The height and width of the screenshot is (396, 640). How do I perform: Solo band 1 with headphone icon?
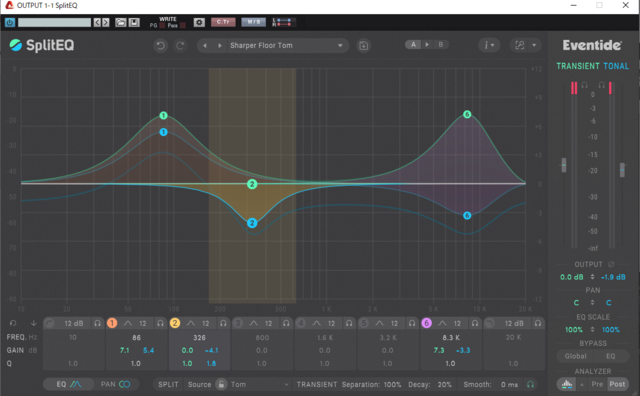[x=160, y=323]
